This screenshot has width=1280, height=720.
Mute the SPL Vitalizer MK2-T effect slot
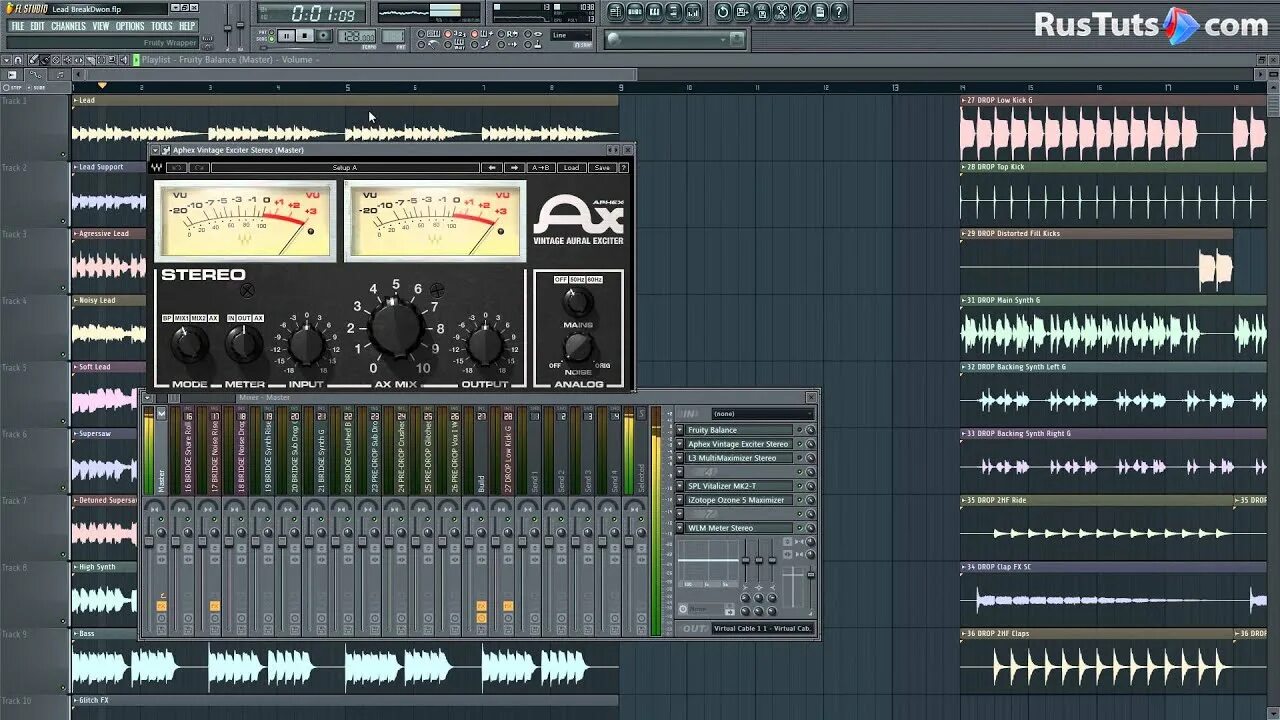click(x=800, y=486)
